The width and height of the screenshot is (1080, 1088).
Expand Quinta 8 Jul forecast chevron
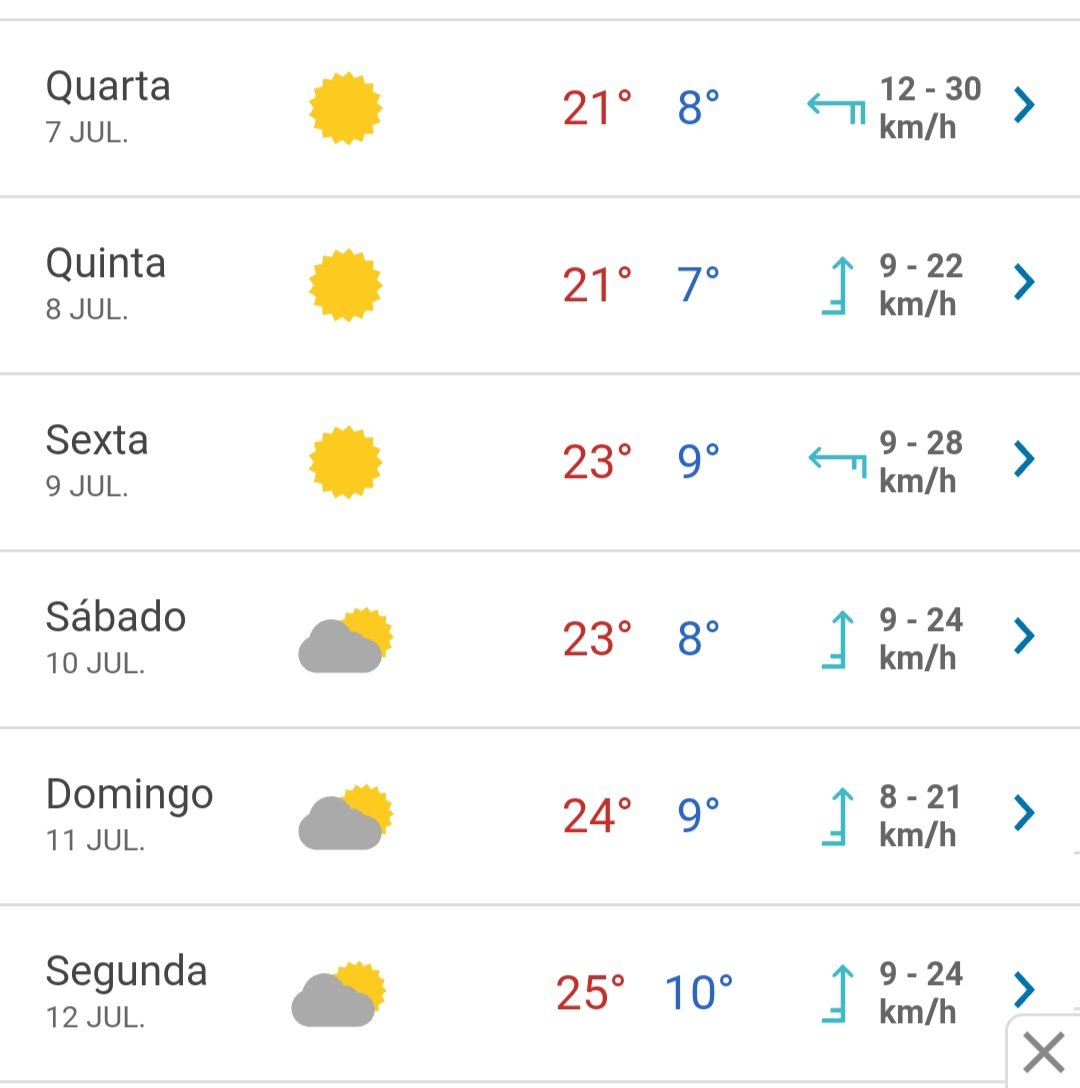click(x=1024, y=282)
